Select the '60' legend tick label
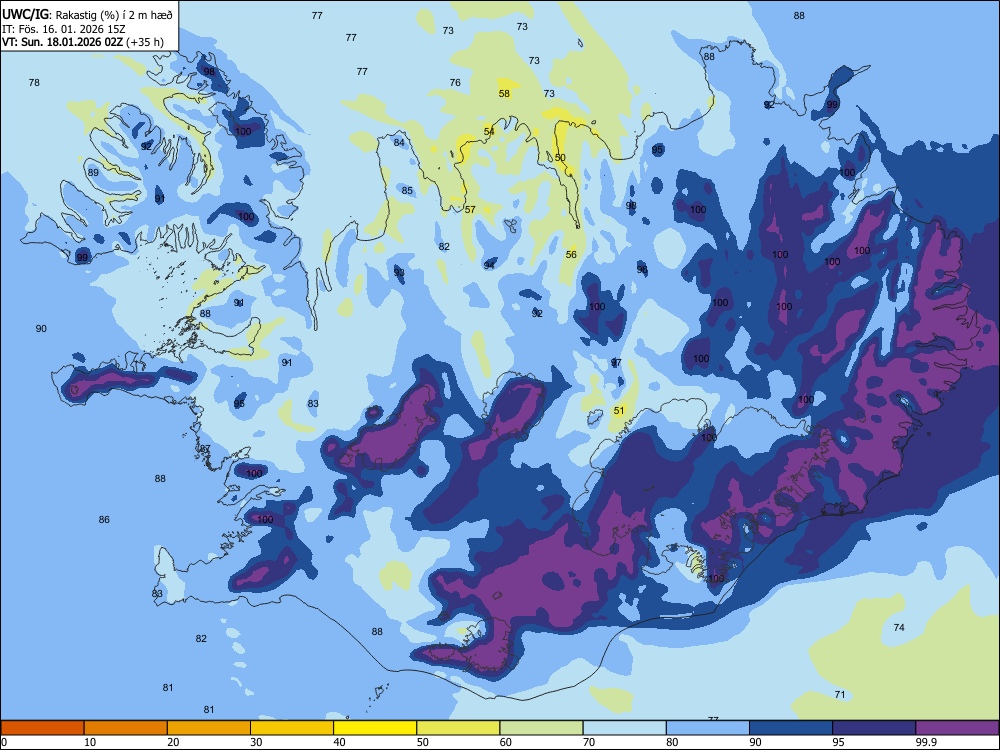This screenshot has width=1000, height=750. point(506,742)
